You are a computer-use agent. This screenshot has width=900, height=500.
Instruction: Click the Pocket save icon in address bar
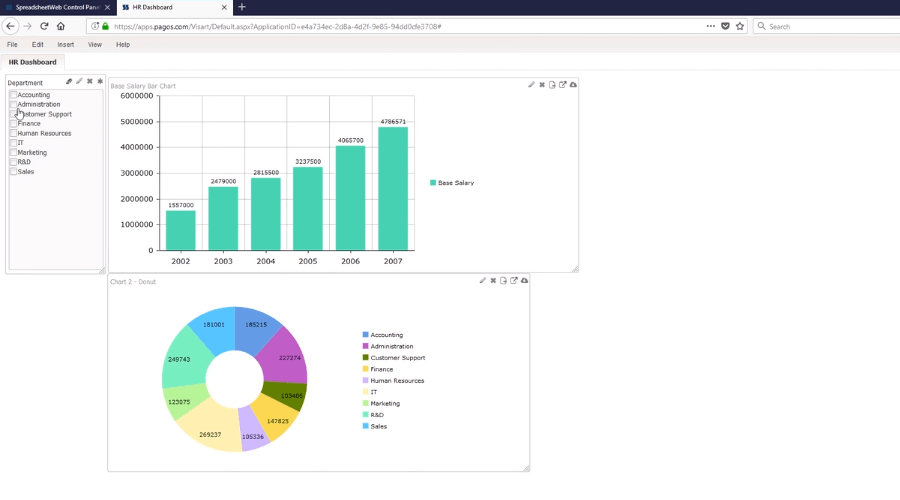726,26
